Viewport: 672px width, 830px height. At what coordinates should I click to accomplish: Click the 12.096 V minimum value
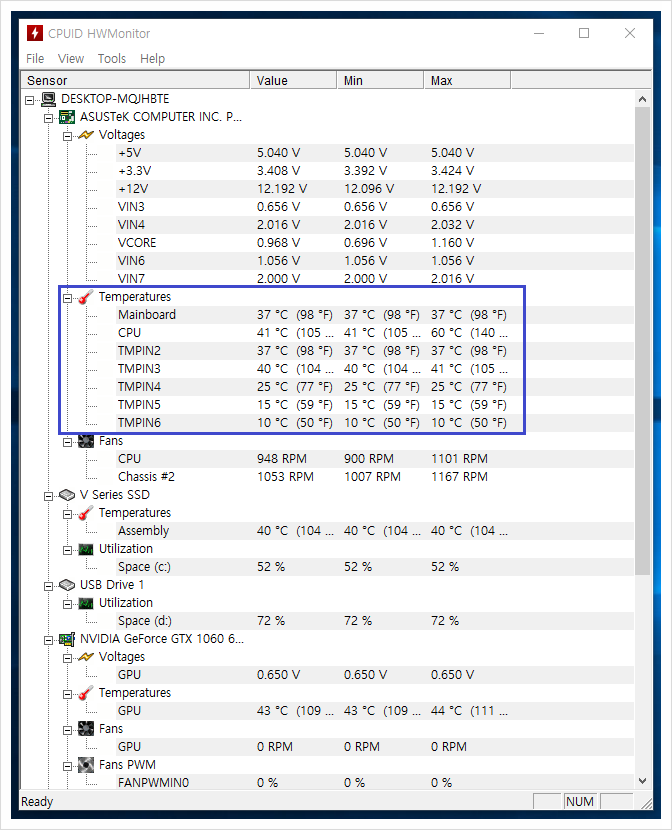pyautogui.click(x=369, y=189)
